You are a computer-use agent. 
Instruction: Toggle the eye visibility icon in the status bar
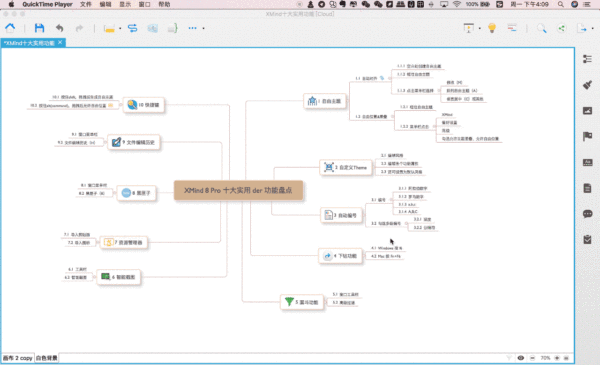pyautogui.click(x=521, y=358)
